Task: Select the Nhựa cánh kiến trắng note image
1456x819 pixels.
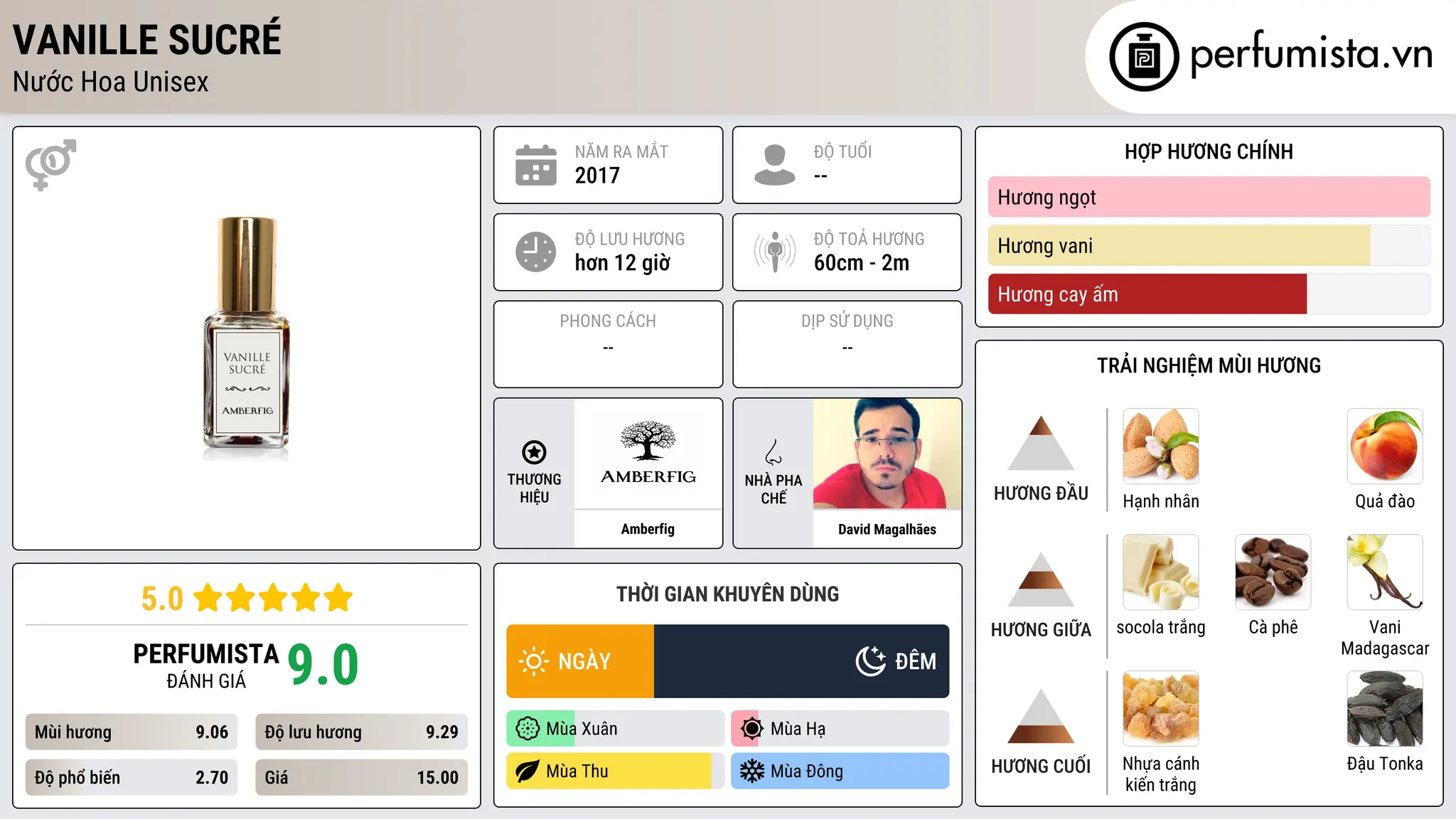Action: [1161, 709]
